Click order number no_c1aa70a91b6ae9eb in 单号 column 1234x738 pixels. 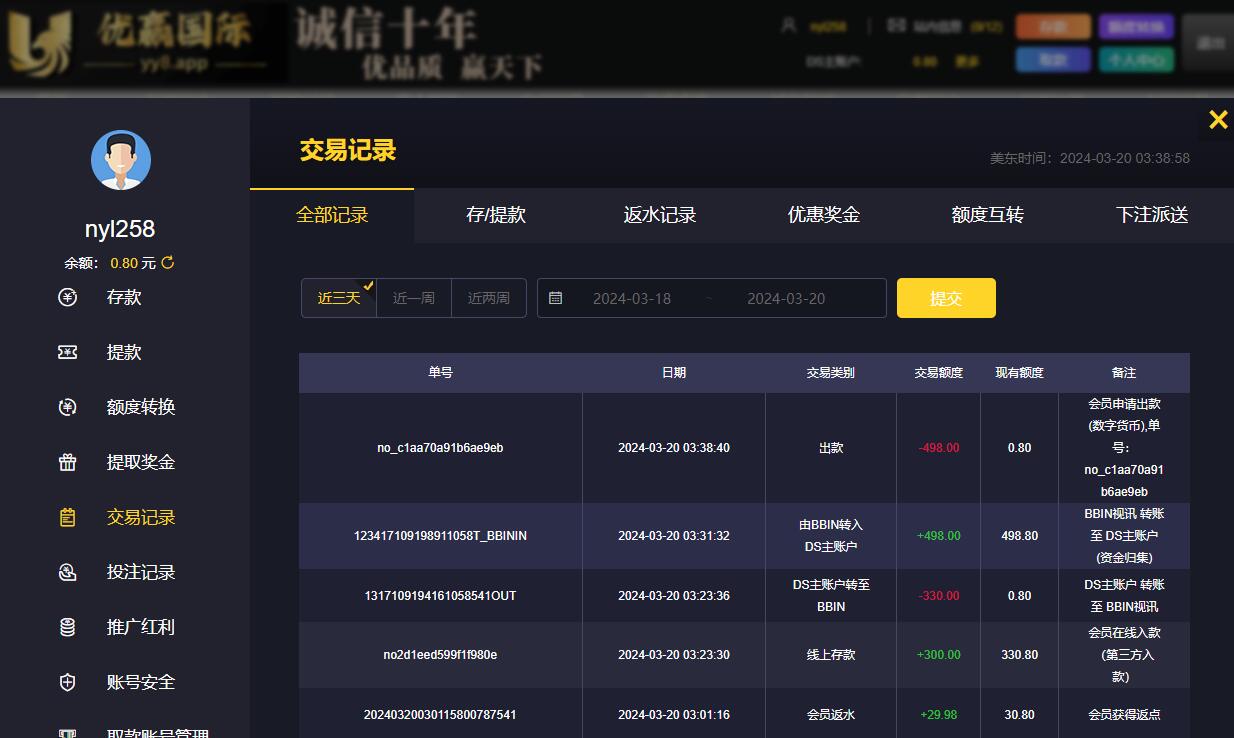click(440, 448)
